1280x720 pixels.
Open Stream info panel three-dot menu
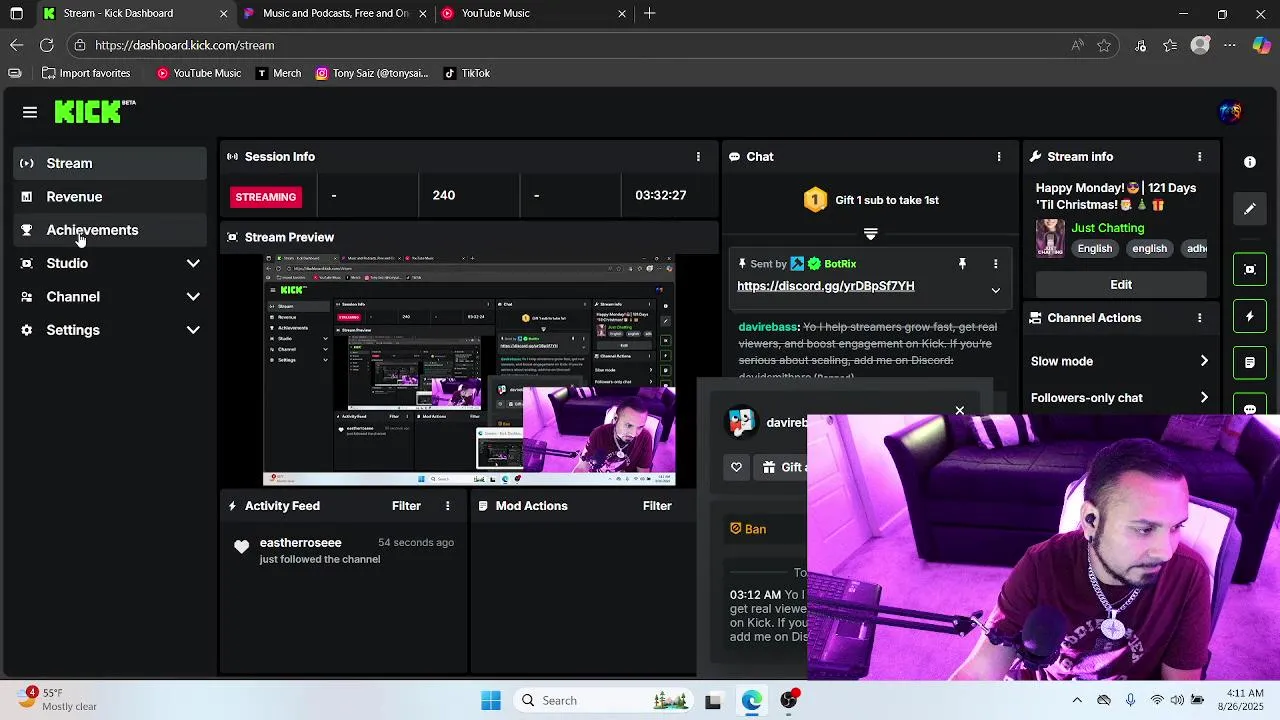pos(1199,157)
